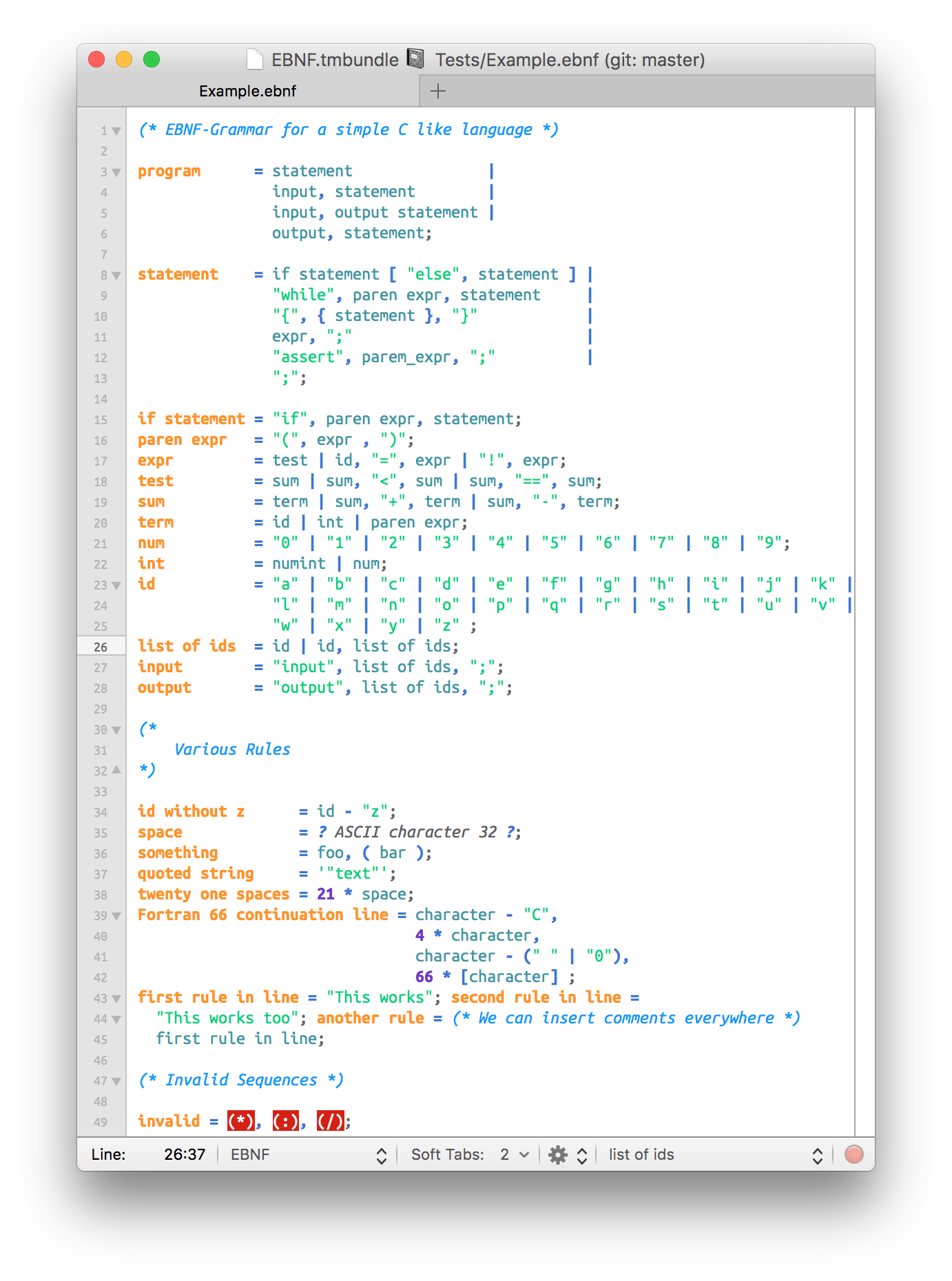The height and width of the screenshot is (1281, 952).
Task: Toggle the fold arrow on line 44
Action: tap(116, 1019)
